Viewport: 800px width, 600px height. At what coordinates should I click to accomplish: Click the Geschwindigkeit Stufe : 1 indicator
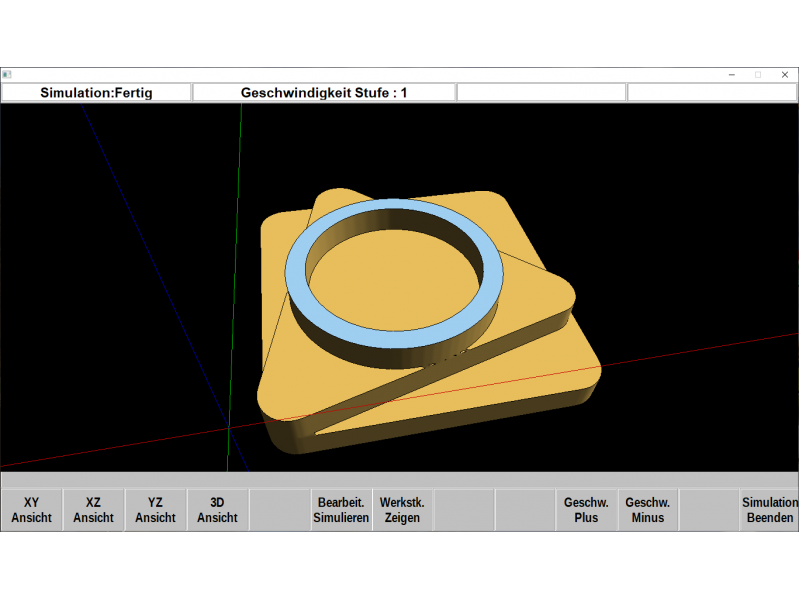click(x=323, y=92)
